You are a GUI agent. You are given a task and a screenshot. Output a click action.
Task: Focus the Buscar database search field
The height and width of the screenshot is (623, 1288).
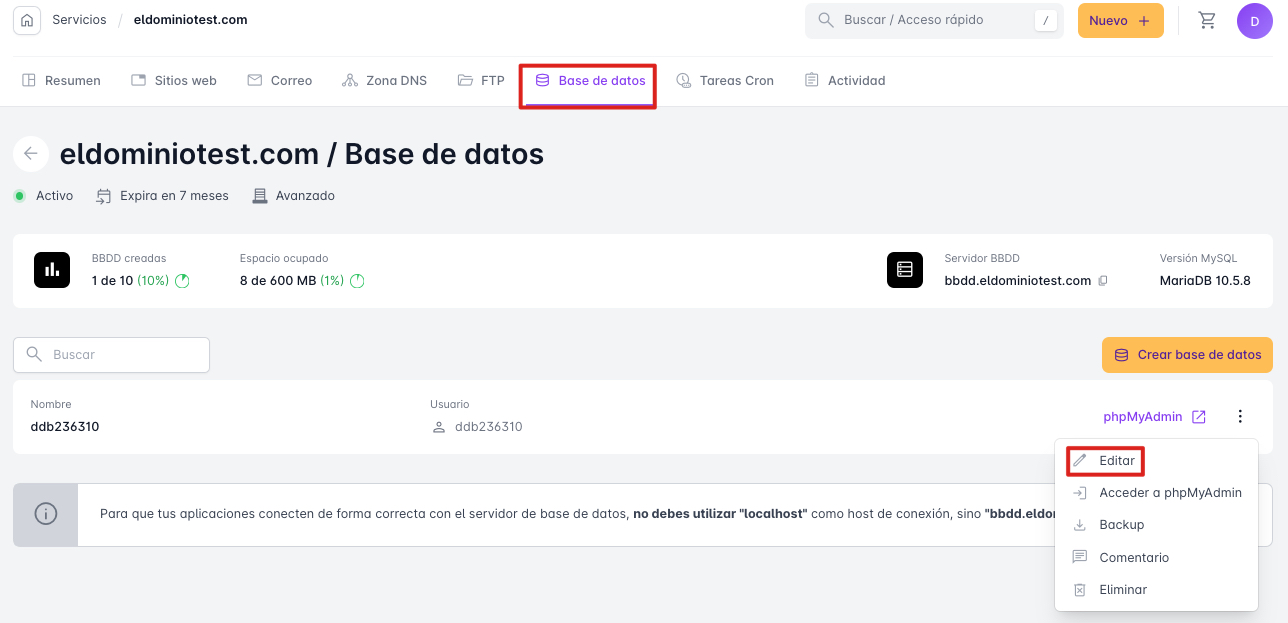(x=112, y=355)
